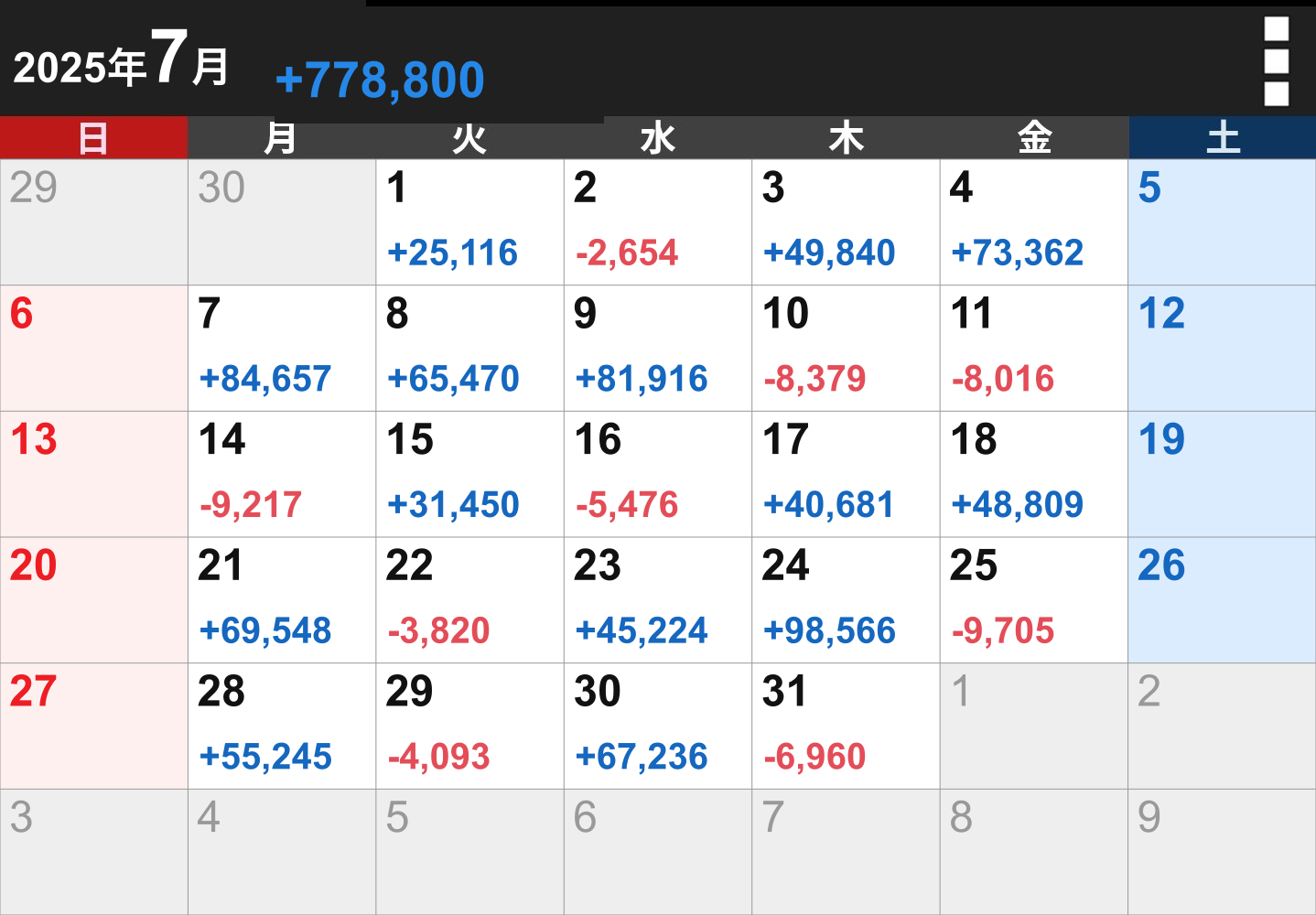
Task: Open July 15 with +31,450
Action: click(470, 474)
